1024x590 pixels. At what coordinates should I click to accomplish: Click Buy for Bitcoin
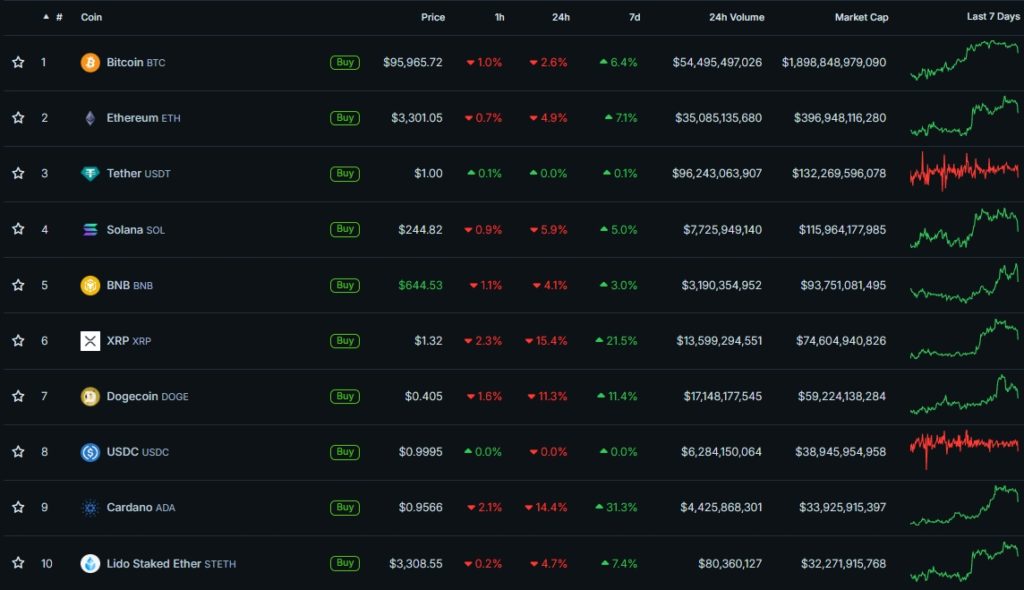[345, 63]
